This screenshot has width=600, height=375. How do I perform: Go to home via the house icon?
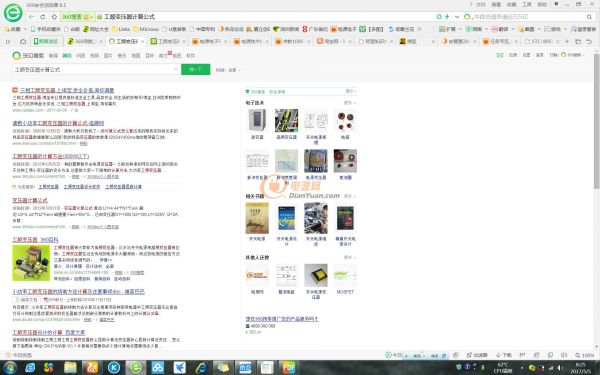tap(54, 17)
